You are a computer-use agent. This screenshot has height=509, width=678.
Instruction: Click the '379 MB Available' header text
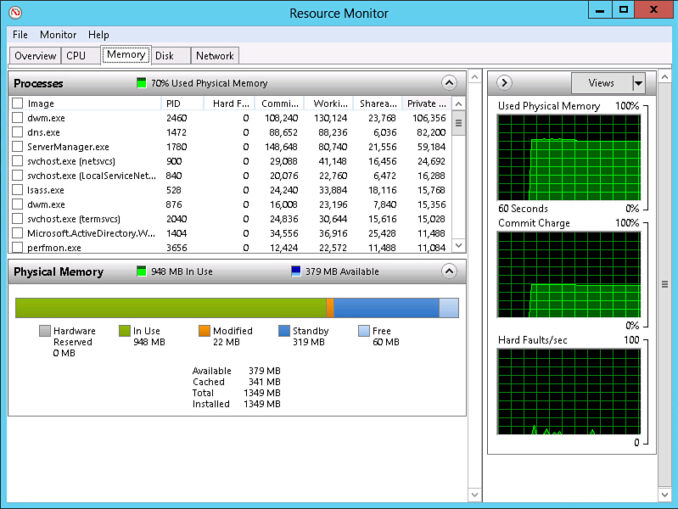click(x=342, y=272)
